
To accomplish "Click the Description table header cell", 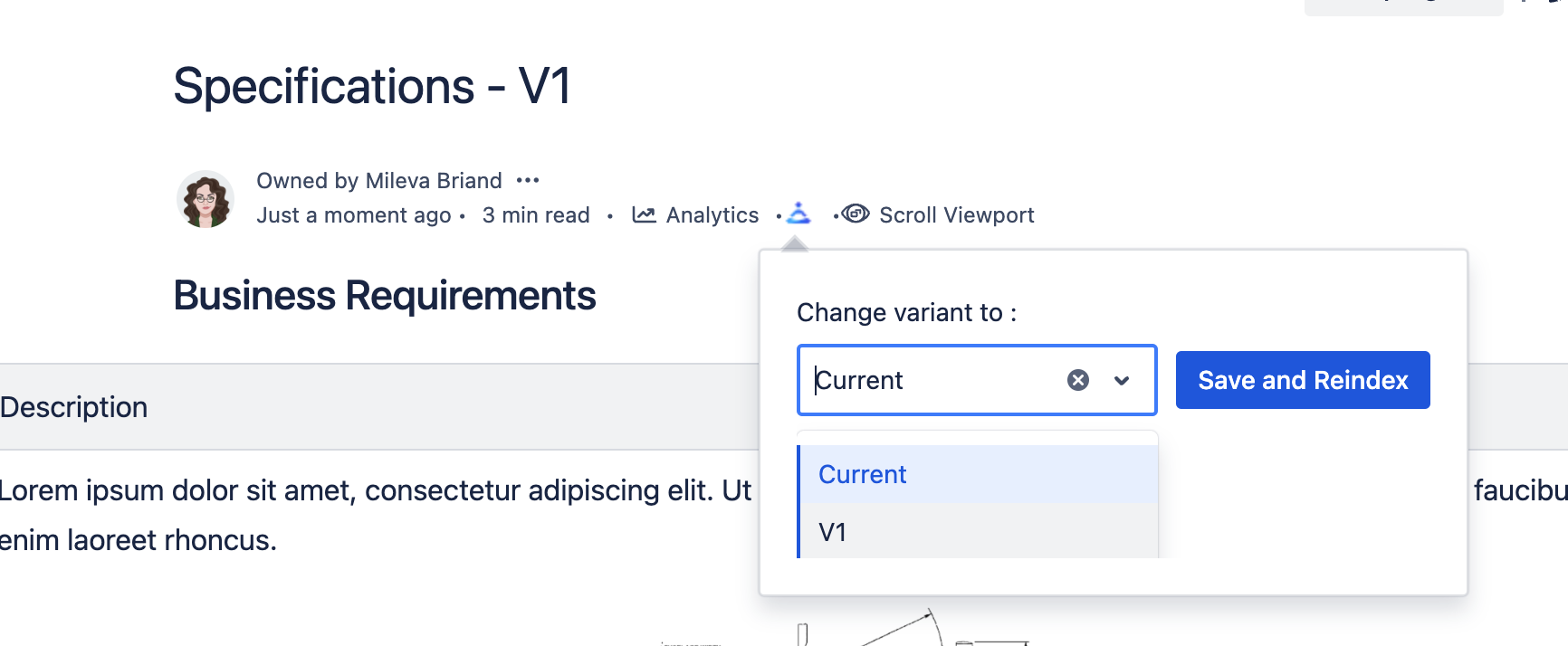I will click(x=74, y=407).
